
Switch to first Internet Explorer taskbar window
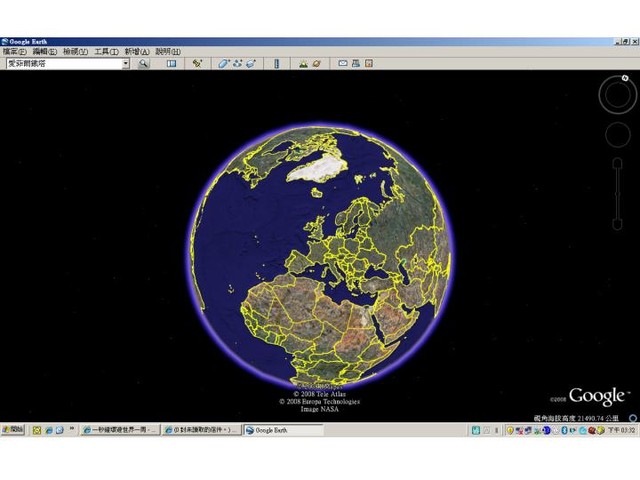click(x=120, y=430)
